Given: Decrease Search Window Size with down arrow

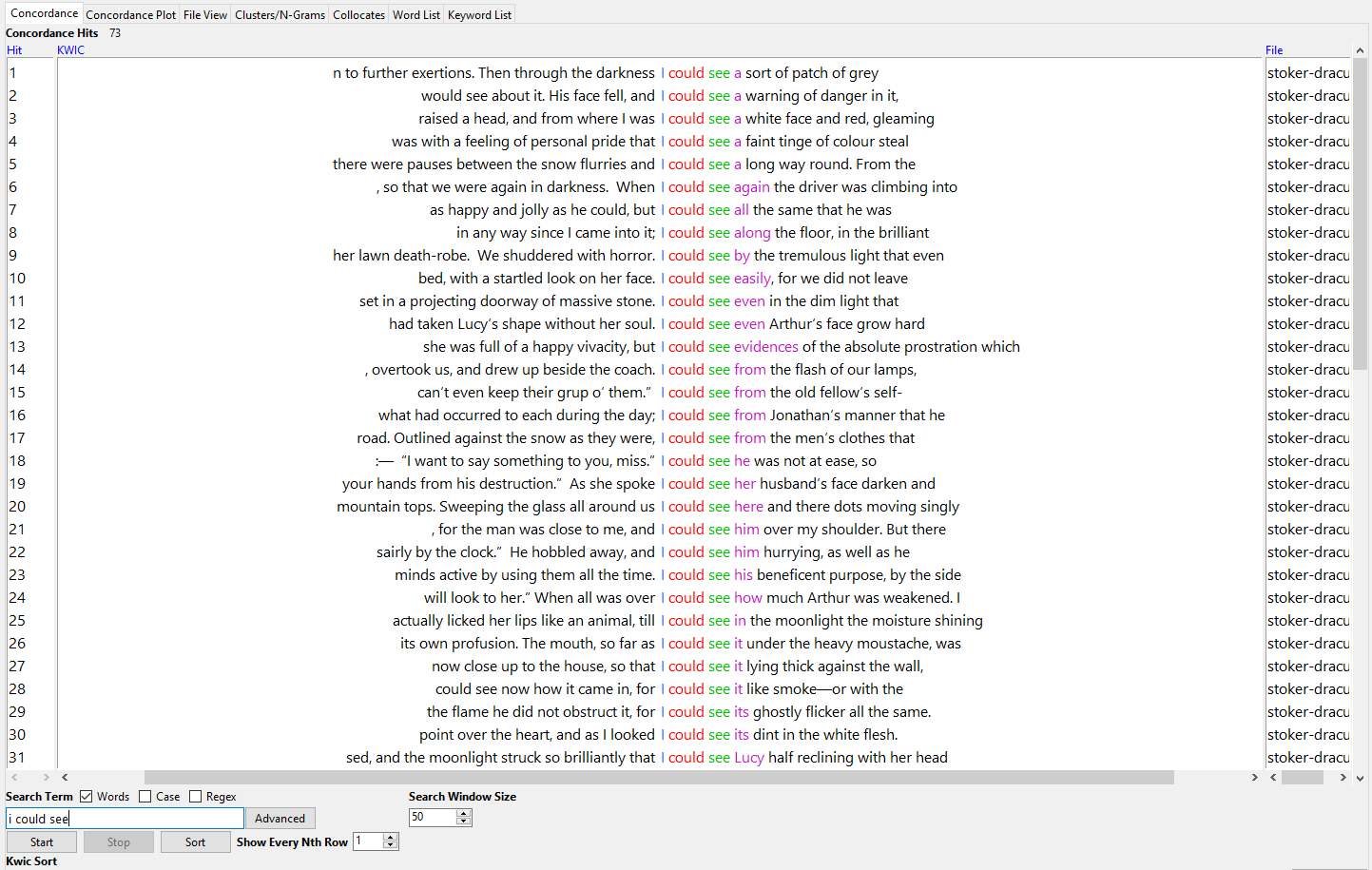Looking at the screenshot, I should point(464,822).
